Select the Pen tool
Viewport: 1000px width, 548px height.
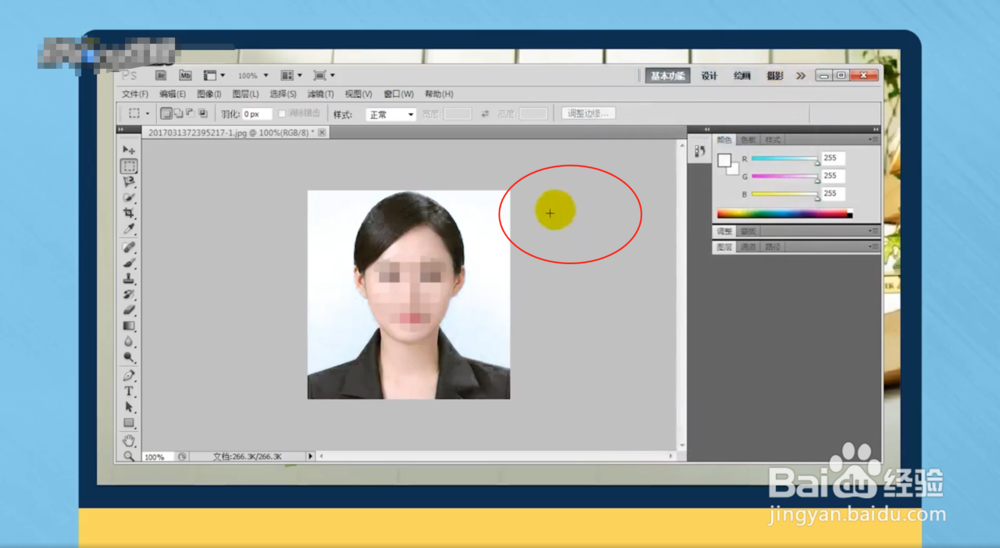(129, 376)
